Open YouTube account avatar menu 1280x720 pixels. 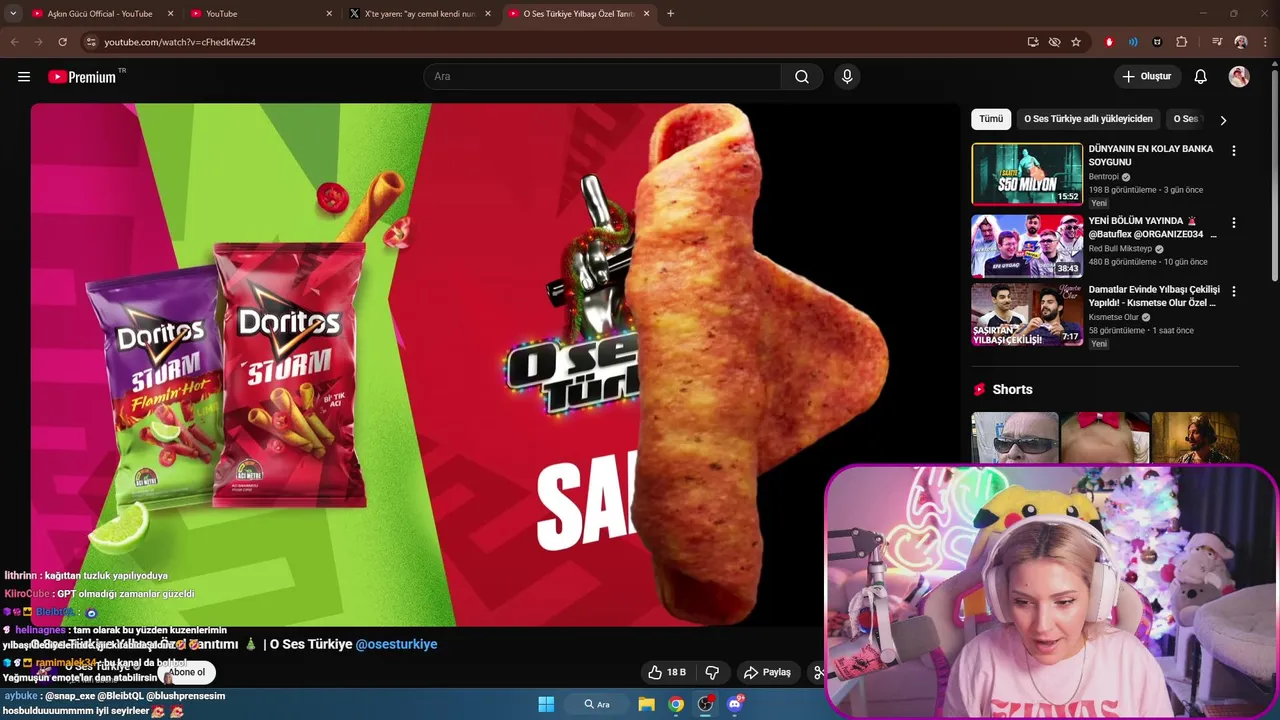click(x=1239, y=77)
